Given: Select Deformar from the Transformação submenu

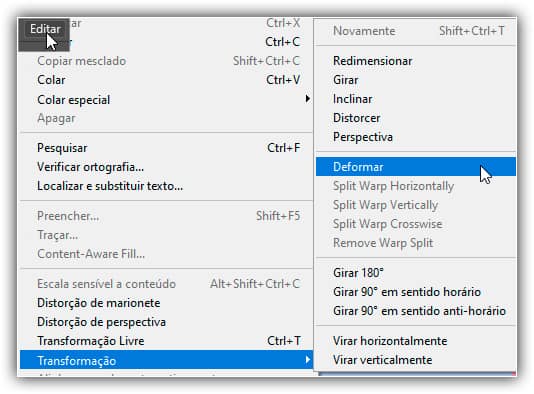Looking at the screenshot, I should point(416,167).
